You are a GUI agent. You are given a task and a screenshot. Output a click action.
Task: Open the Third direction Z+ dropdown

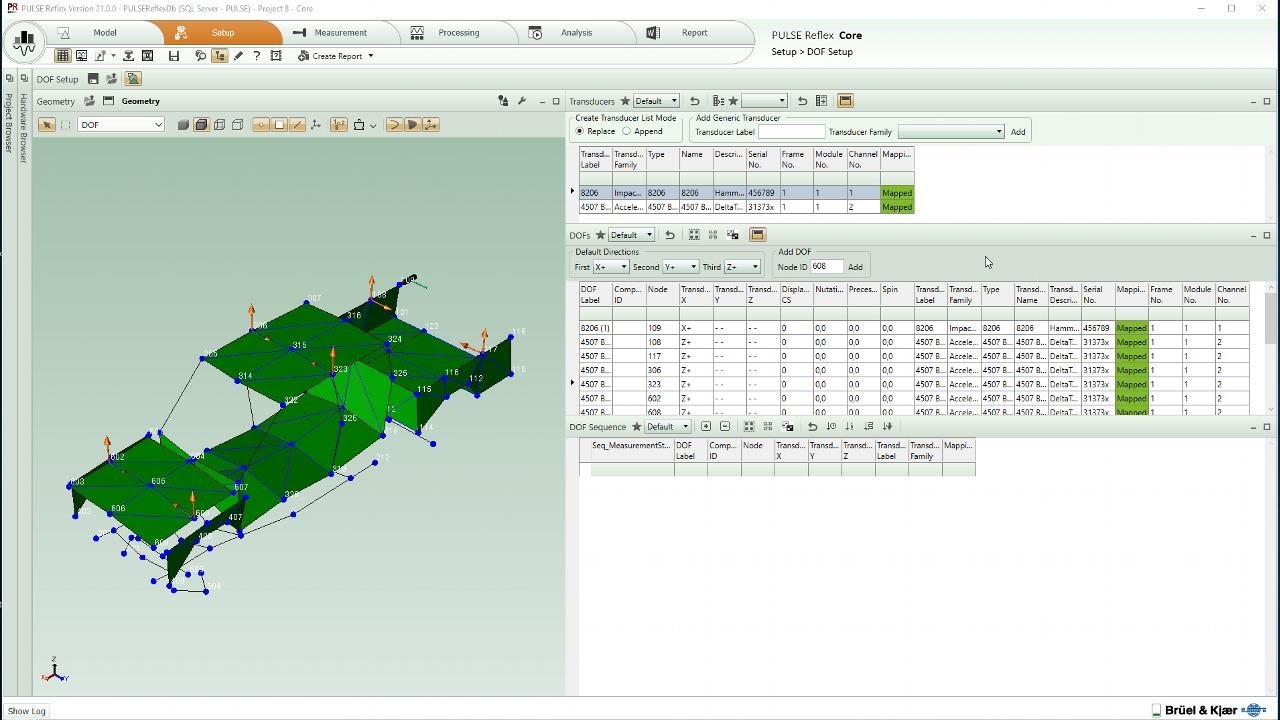click(742, 267)
